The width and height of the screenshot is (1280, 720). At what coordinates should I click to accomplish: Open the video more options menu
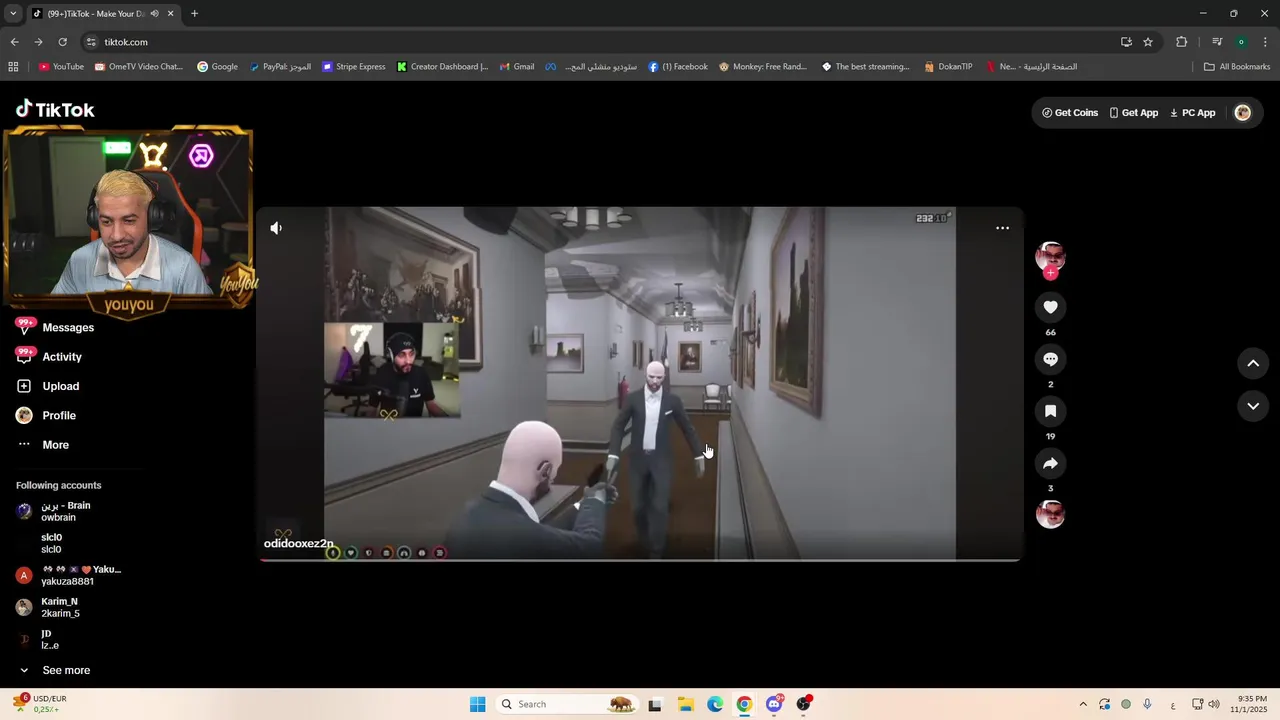coord(1002,228)
